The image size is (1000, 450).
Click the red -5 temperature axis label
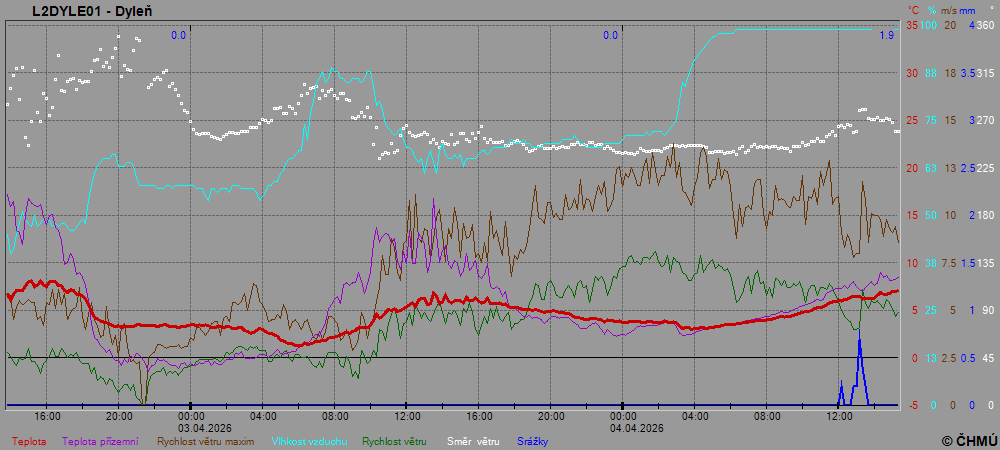(x=912, y=405)
